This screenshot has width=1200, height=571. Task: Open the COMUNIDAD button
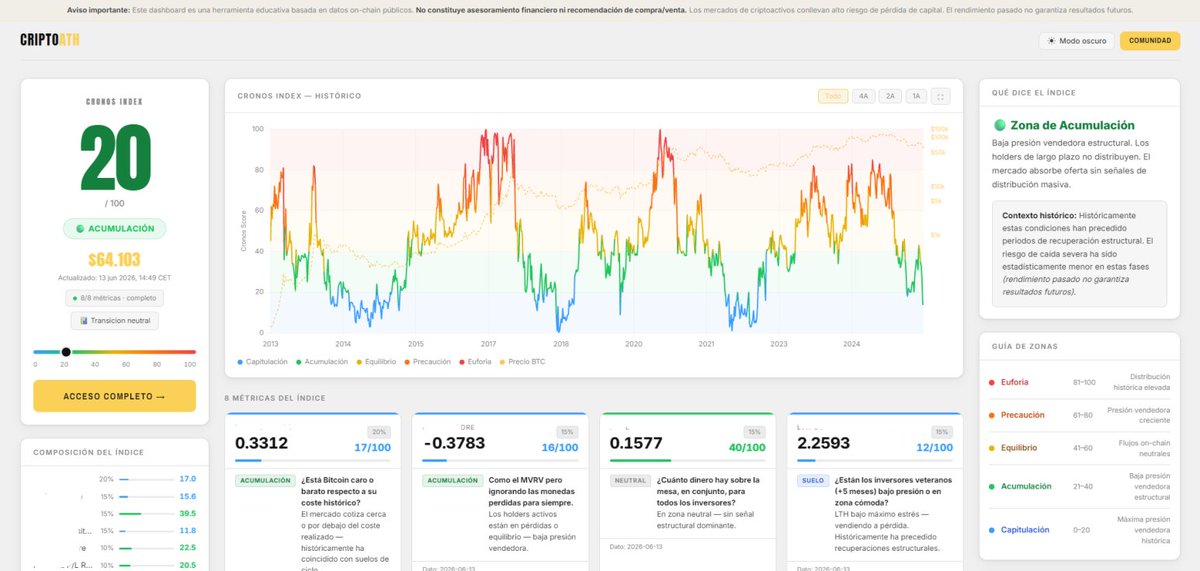(x=1150, y=41)
